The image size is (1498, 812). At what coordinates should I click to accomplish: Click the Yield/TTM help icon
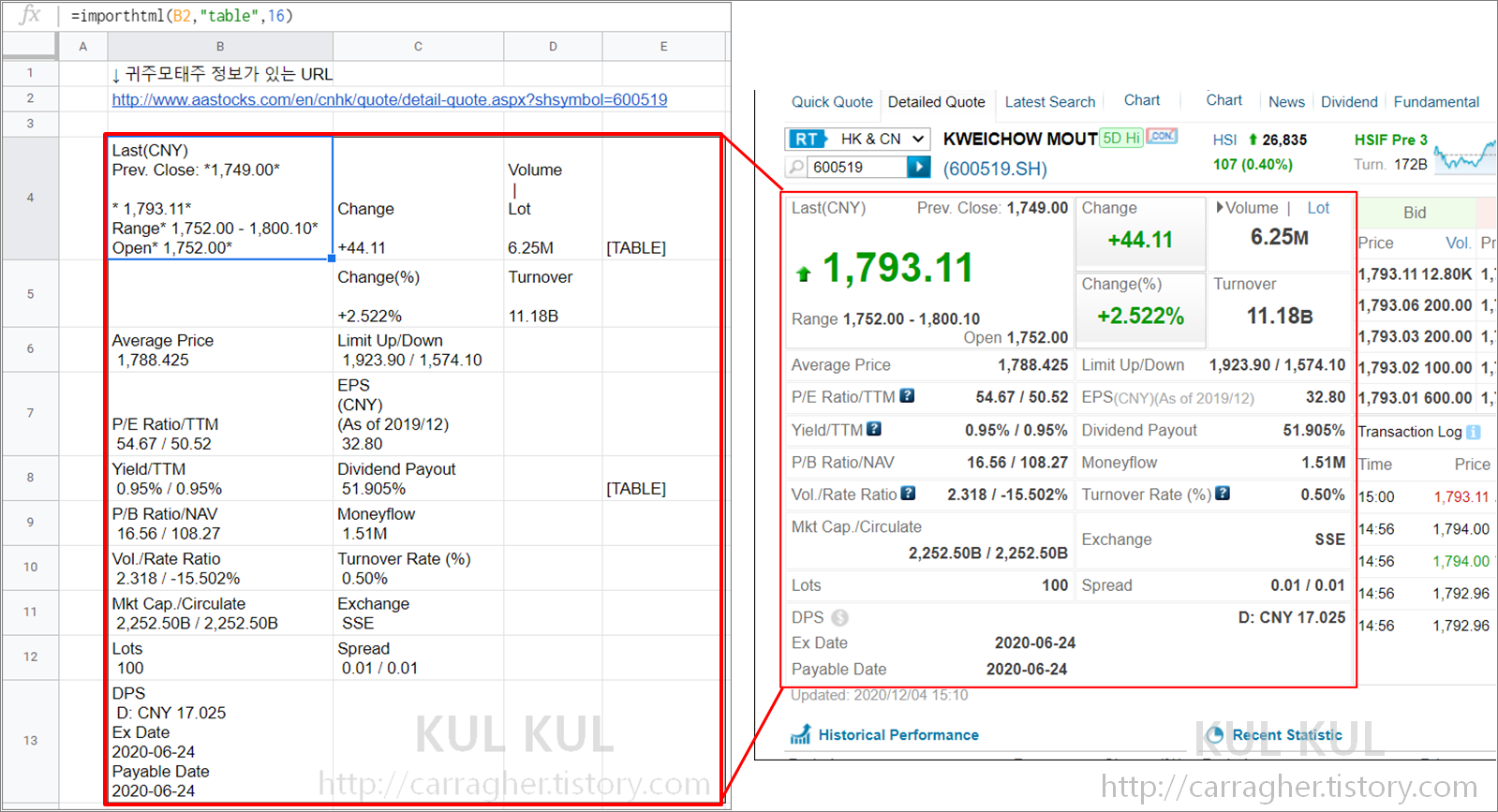(x=874, y=429)
